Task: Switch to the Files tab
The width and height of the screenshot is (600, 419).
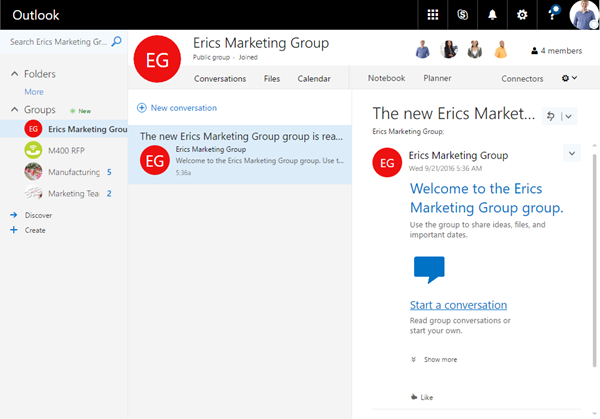Action: point(272,78)
